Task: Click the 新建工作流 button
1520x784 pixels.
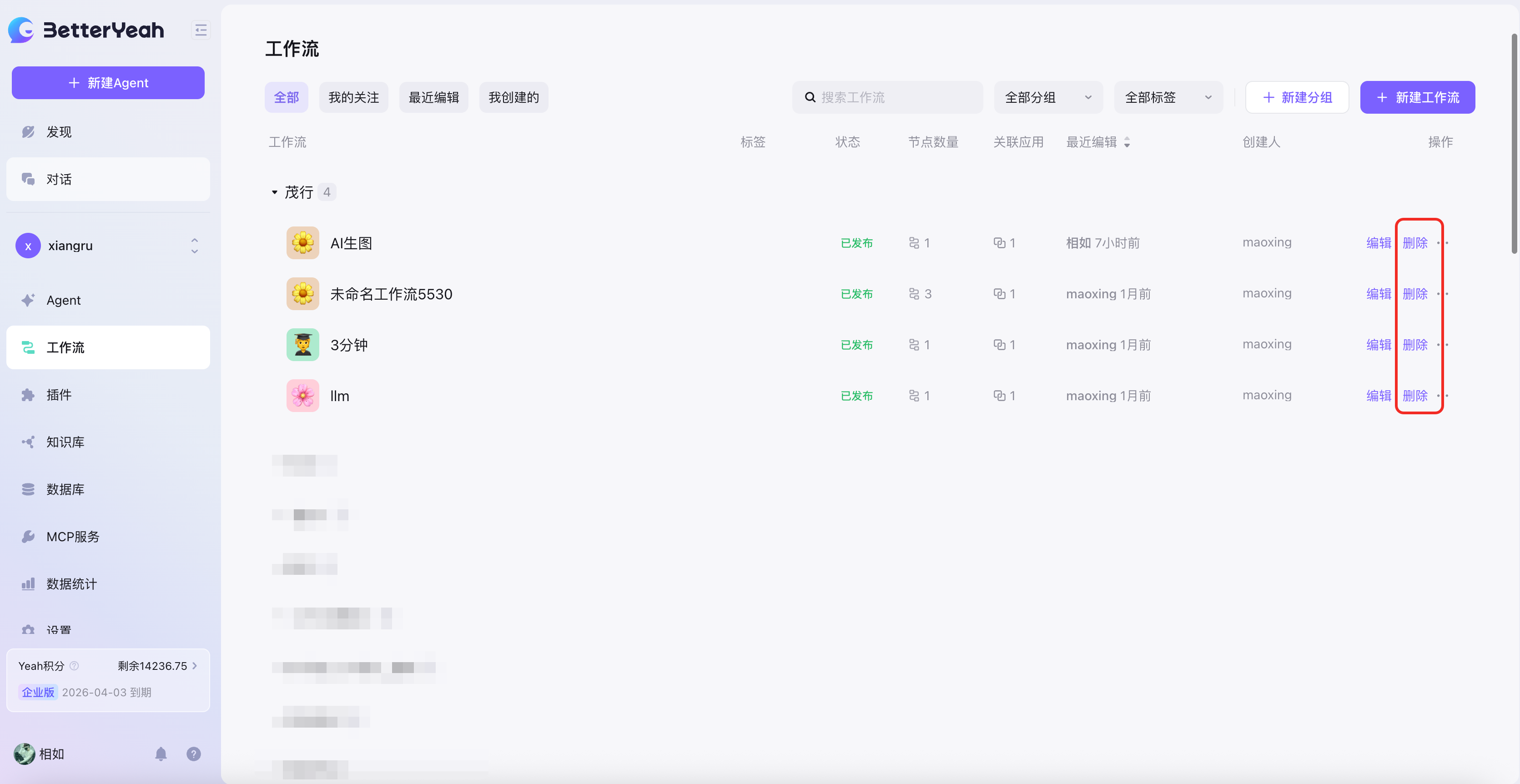Action: (1417, 97)
